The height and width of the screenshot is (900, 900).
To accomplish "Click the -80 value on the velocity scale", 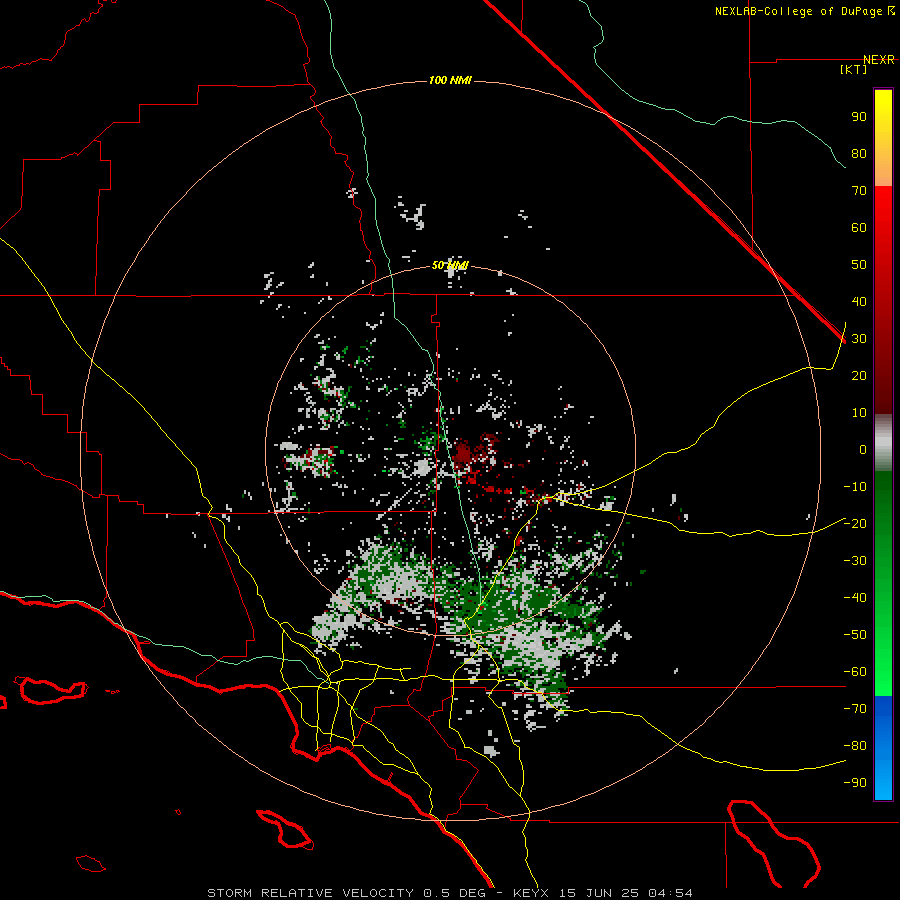I will click(855, 746).
